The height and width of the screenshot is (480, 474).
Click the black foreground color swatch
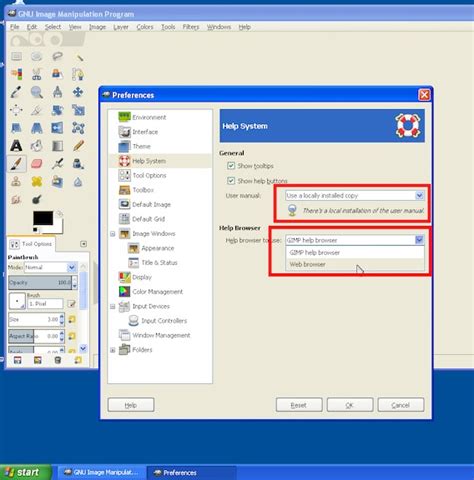click(43, 218)
